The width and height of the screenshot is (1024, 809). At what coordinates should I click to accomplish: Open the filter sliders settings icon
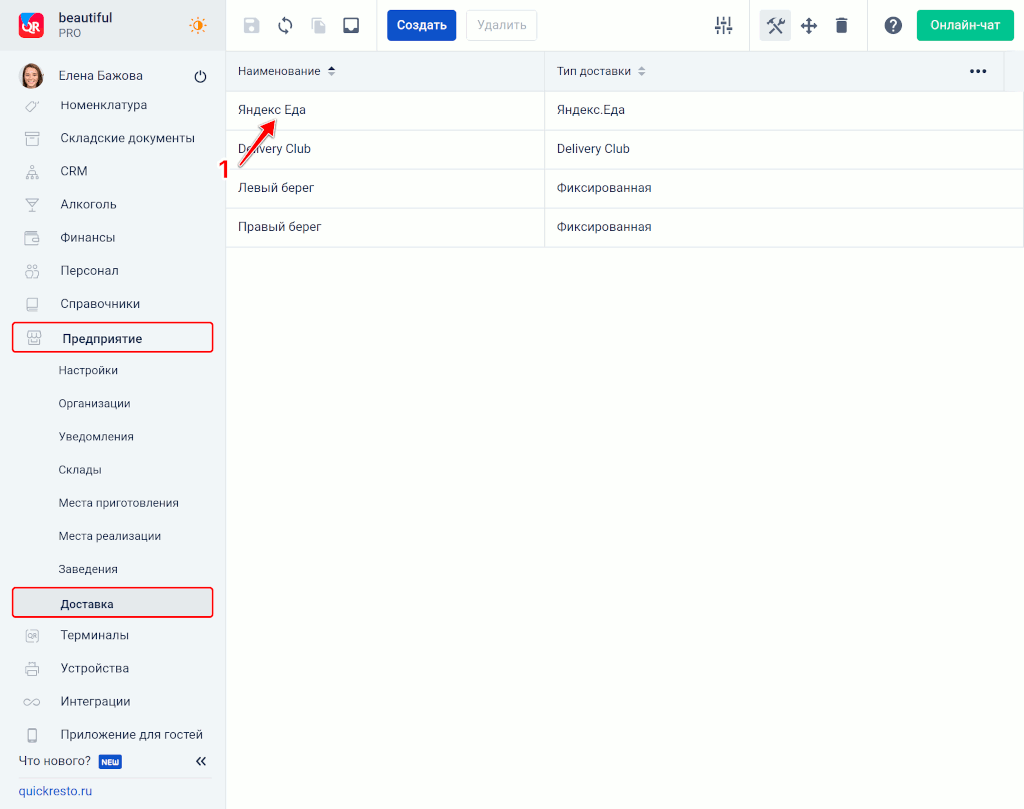[724, 25]
